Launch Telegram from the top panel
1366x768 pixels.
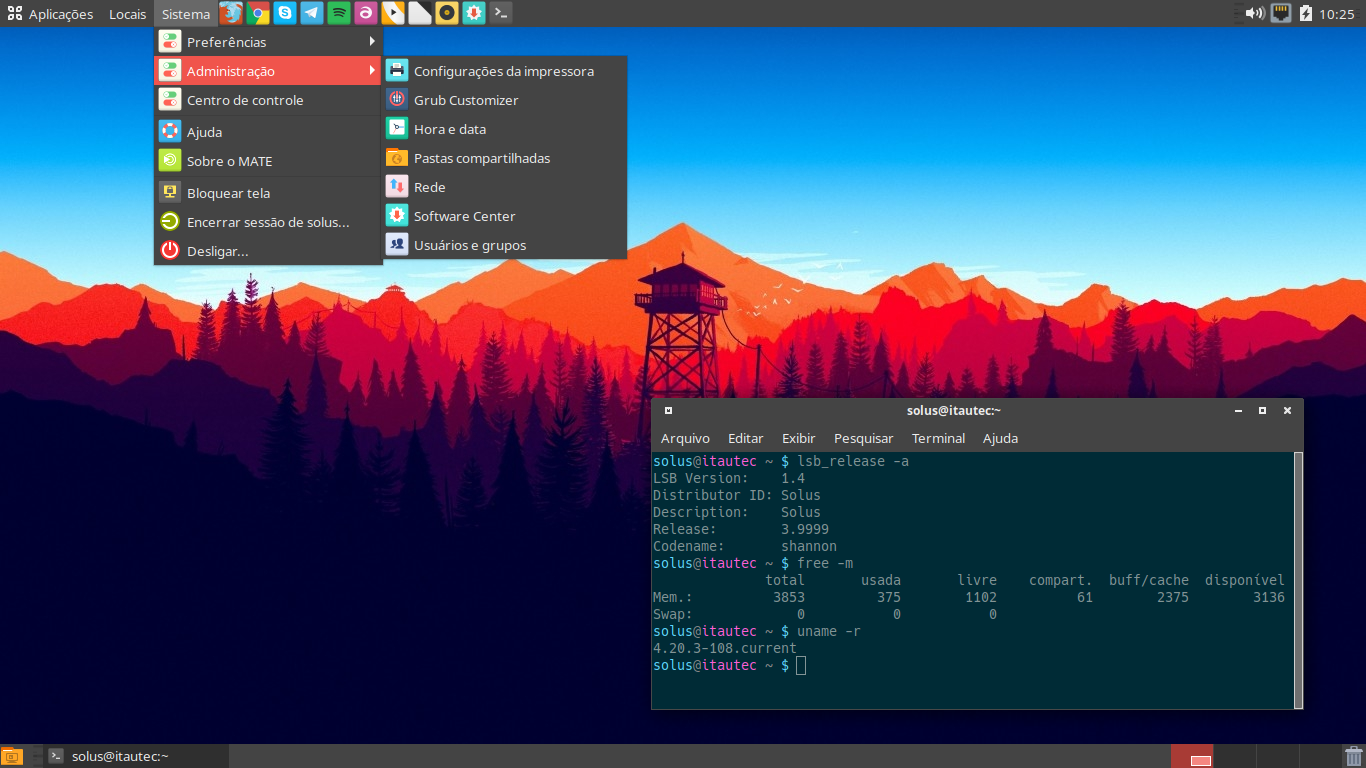tap(312, 14)
